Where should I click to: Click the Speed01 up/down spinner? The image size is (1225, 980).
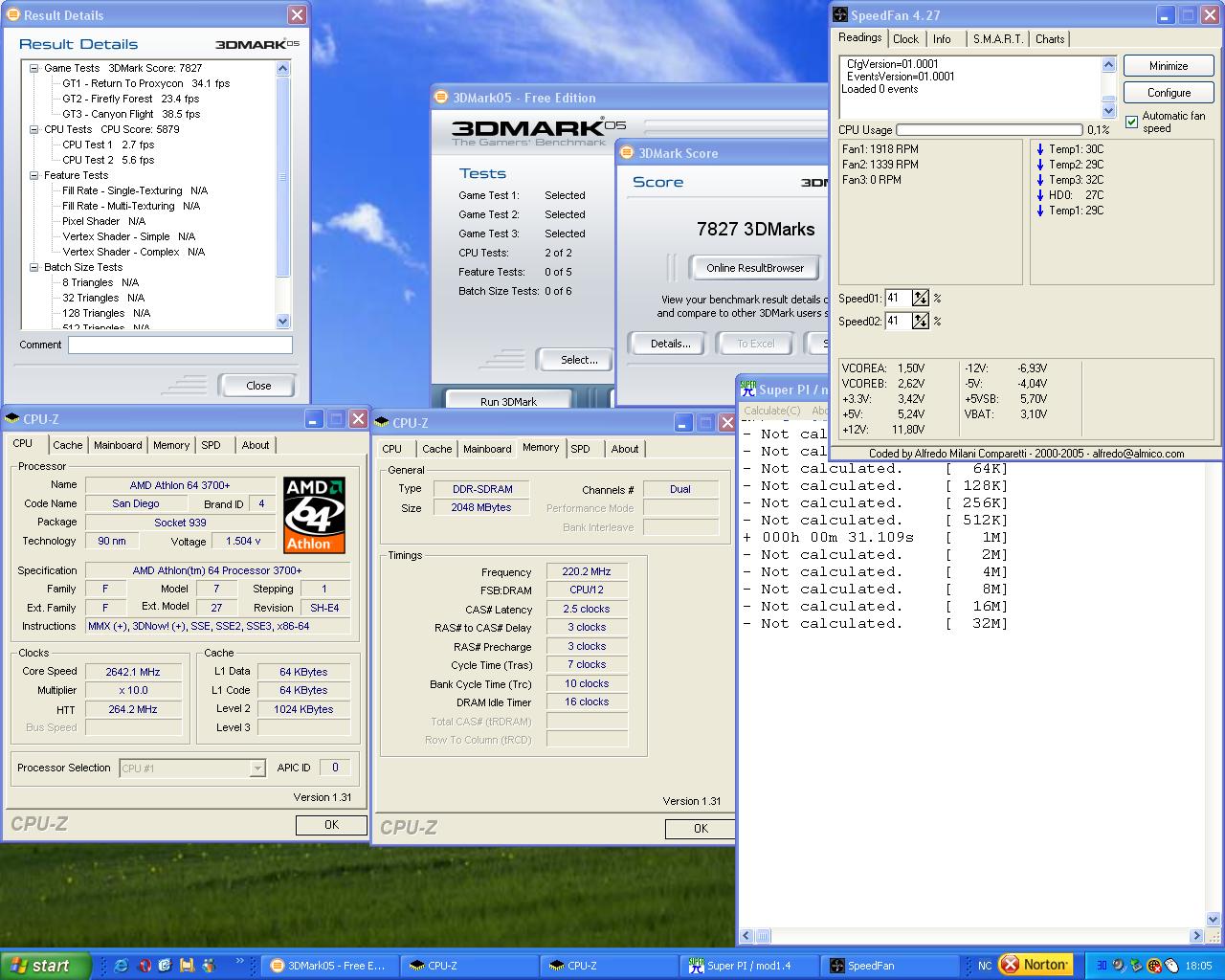921,298
